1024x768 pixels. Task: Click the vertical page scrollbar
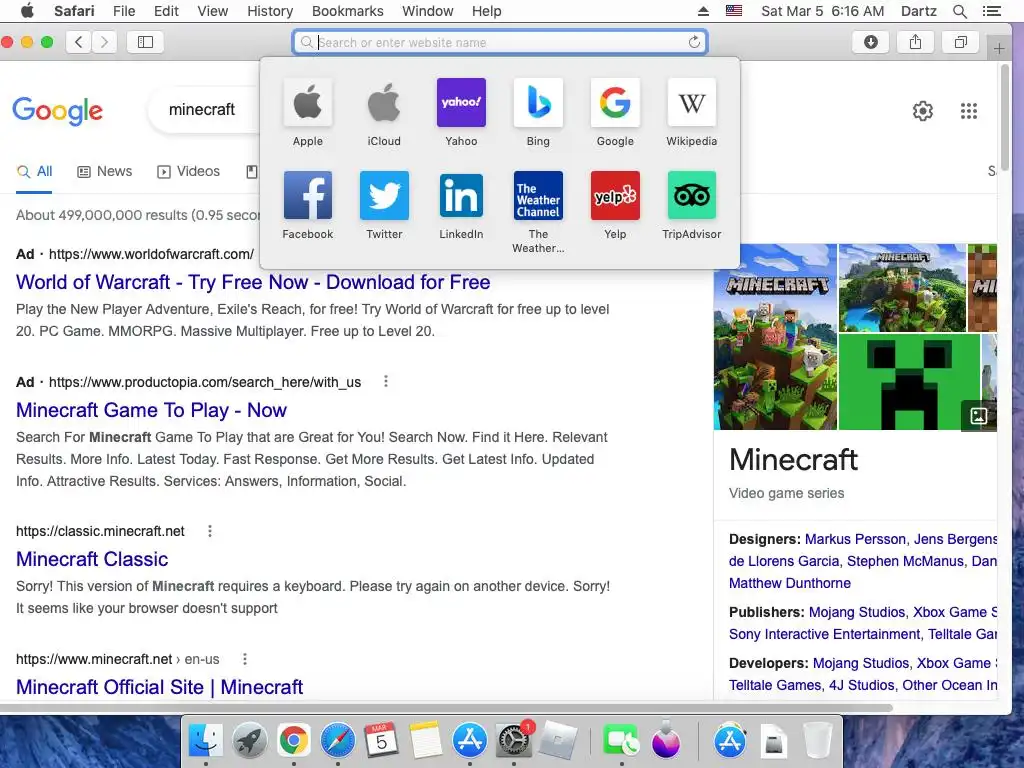(x=1006, y=118)
